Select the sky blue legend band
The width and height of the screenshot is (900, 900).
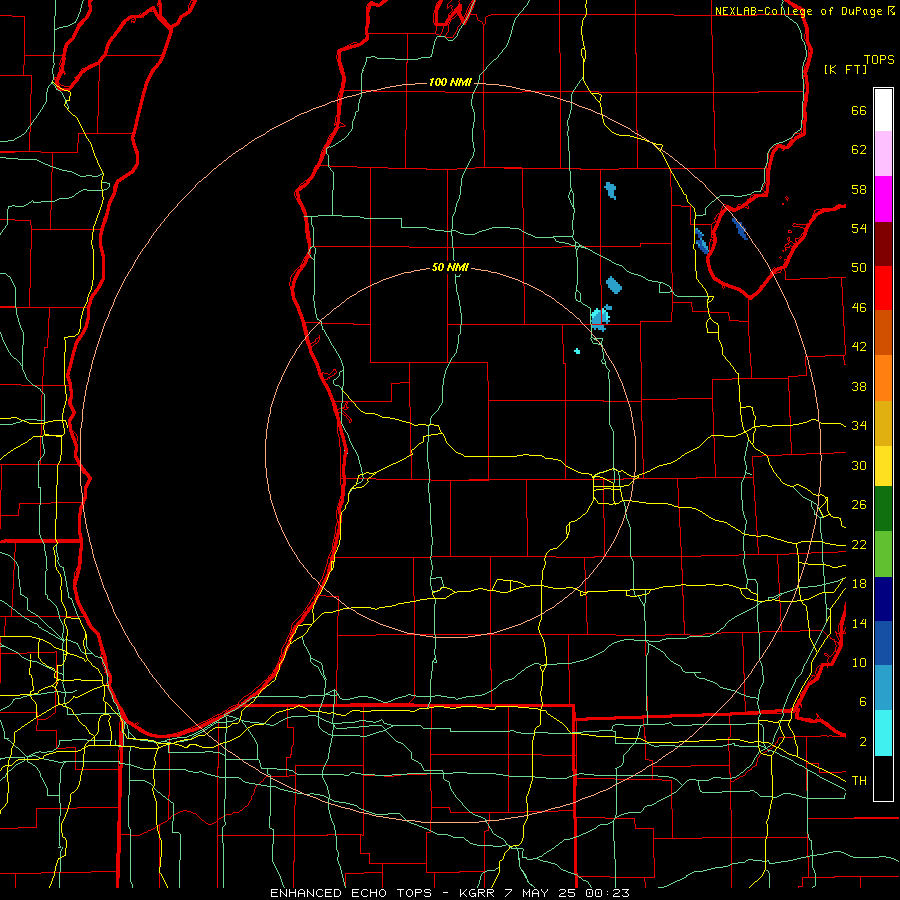[x=883, y=688]
